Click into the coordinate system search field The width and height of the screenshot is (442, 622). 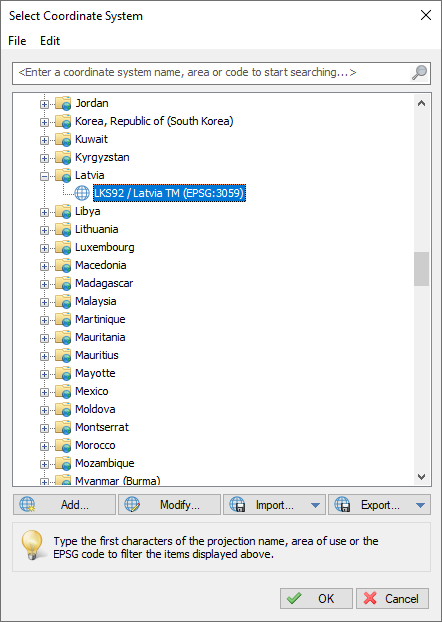coord(212,73)
